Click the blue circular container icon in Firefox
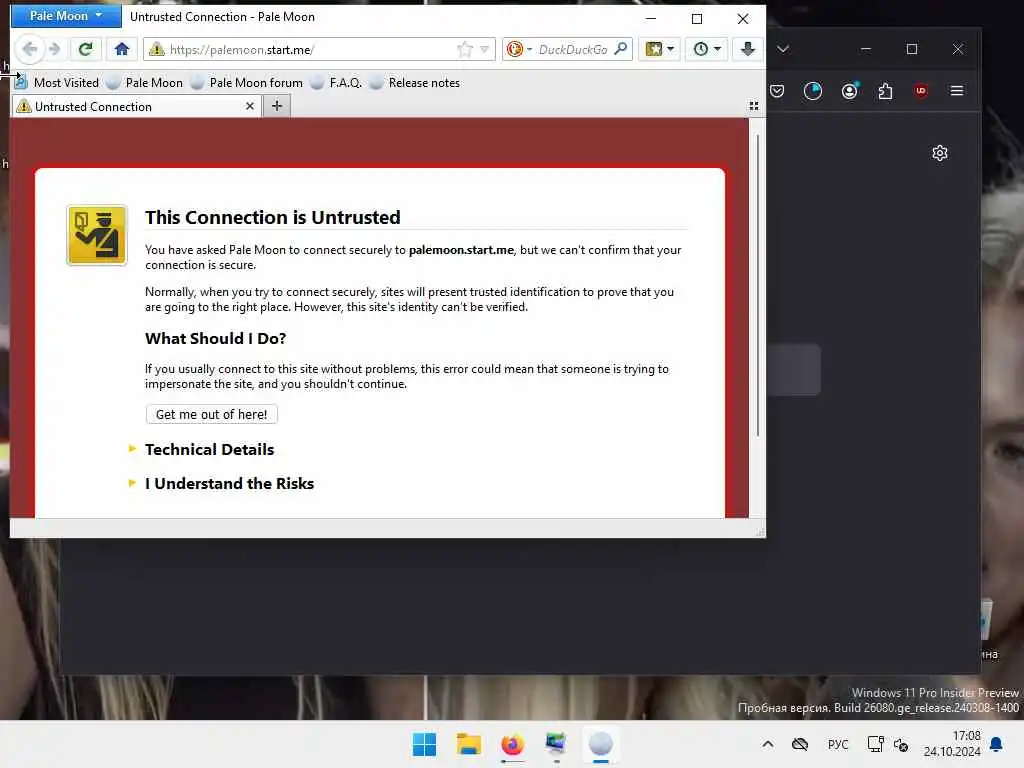 (812, 91)
